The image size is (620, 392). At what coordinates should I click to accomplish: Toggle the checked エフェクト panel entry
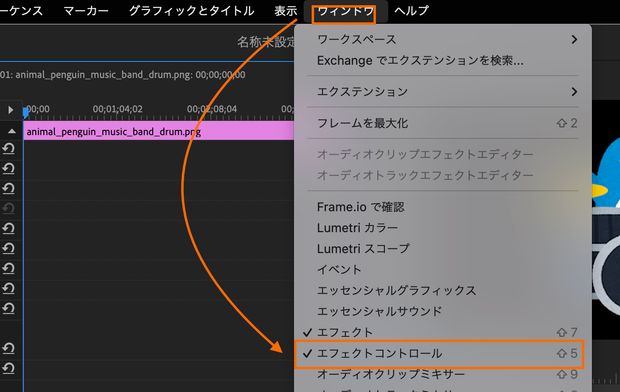pyautogui.click(x=443, y=332)
